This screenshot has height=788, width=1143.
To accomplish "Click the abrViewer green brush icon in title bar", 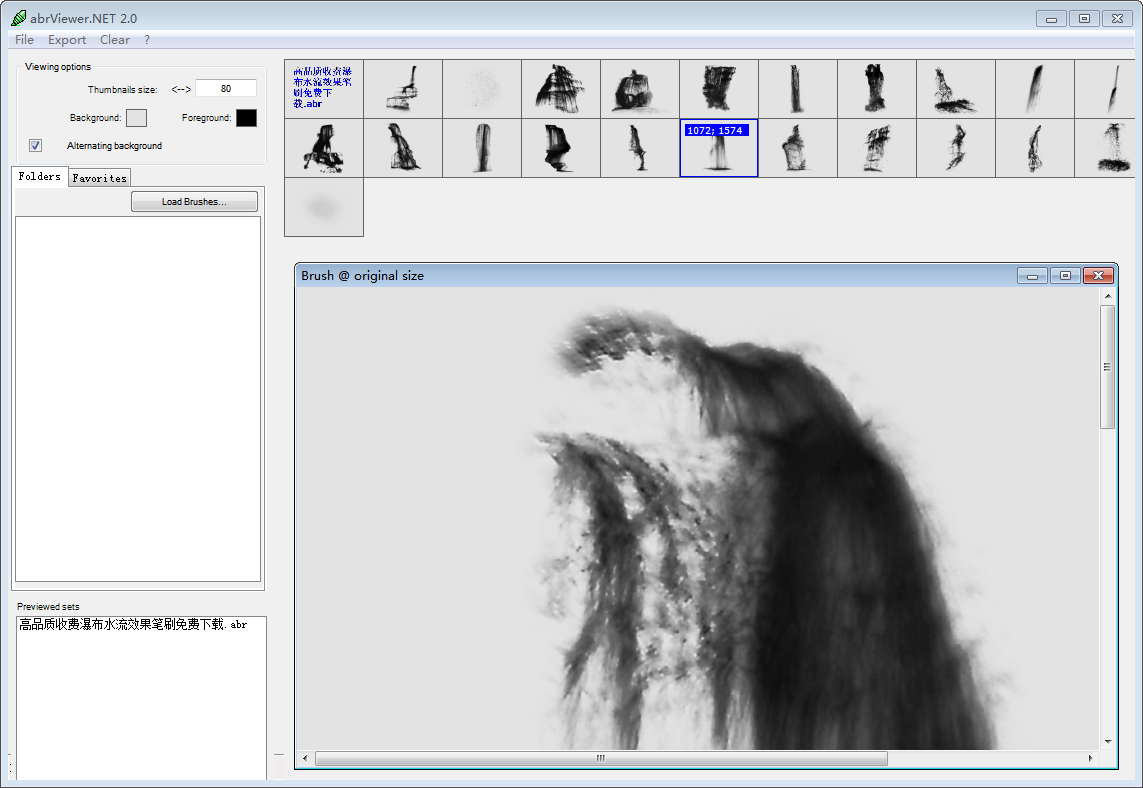I will (x=18, y=18).
